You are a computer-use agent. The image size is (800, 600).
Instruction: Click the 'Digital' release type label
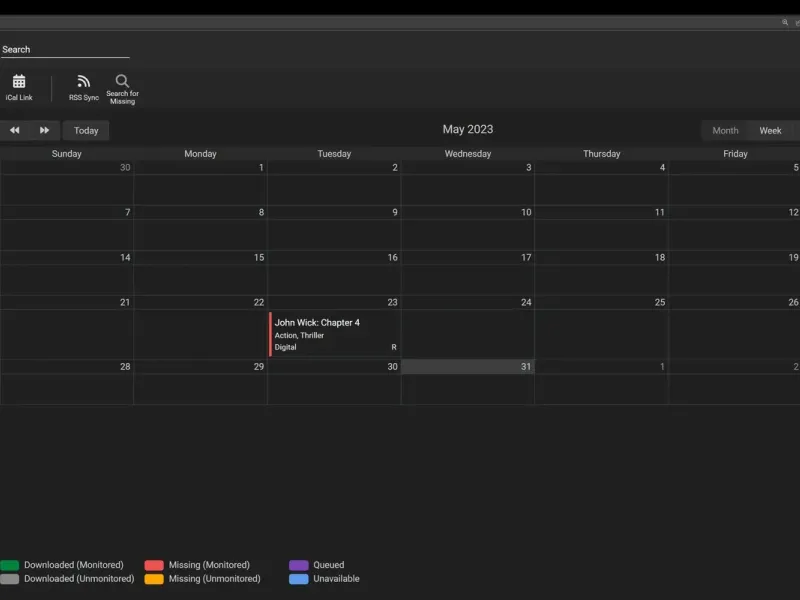tap(285, 347)
